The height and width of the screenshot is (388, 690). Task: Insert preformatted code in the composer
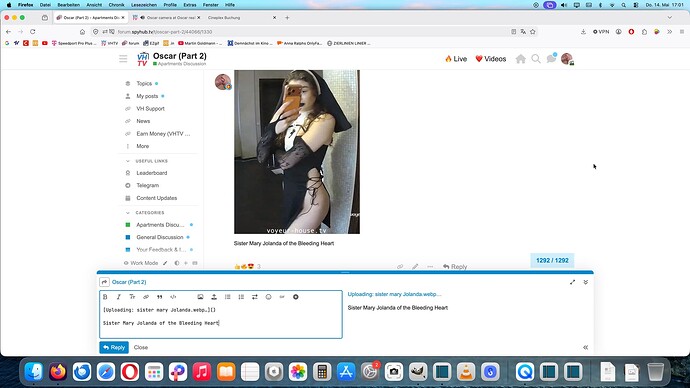[x=173, y=297]
